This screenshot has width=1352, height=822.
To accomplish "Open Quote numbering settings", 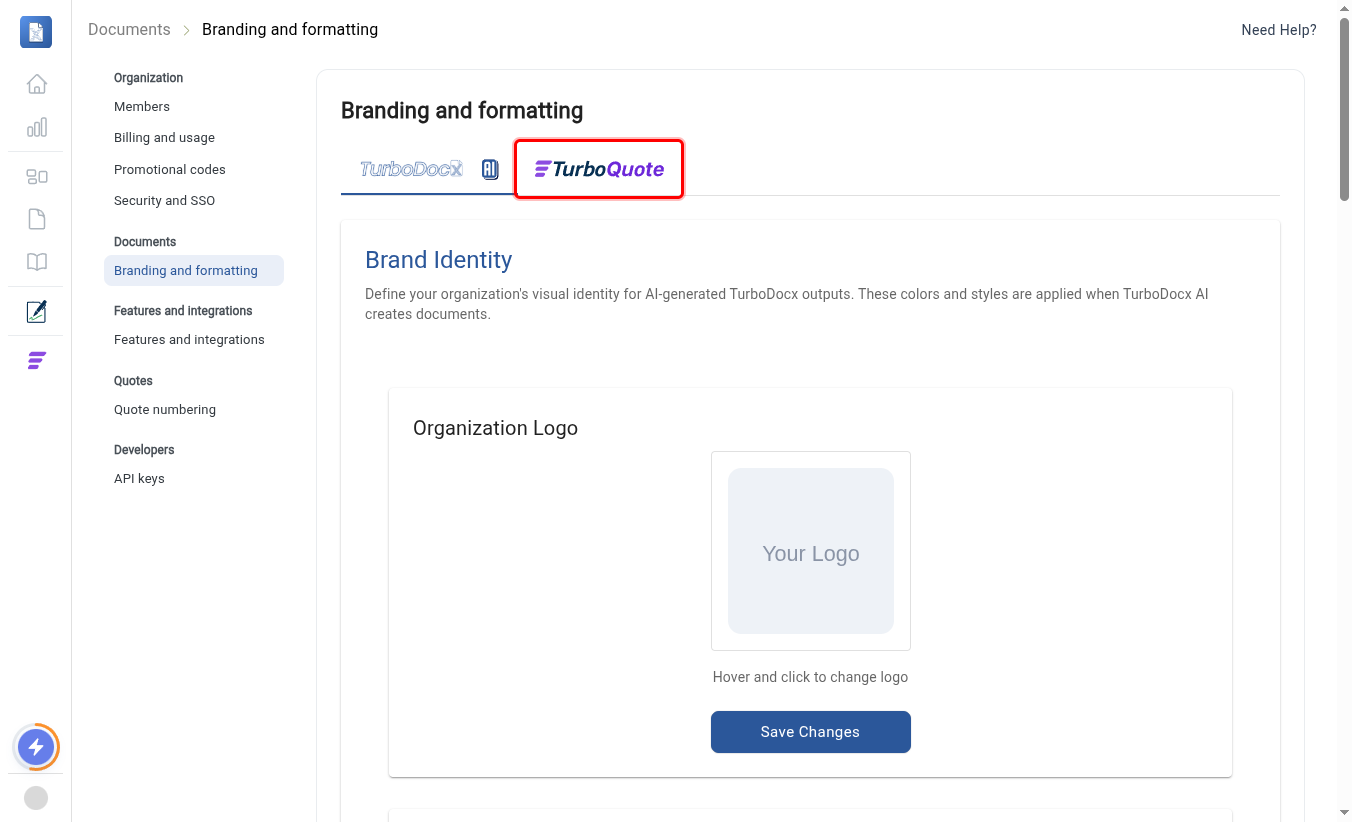I will click(165, 410).
